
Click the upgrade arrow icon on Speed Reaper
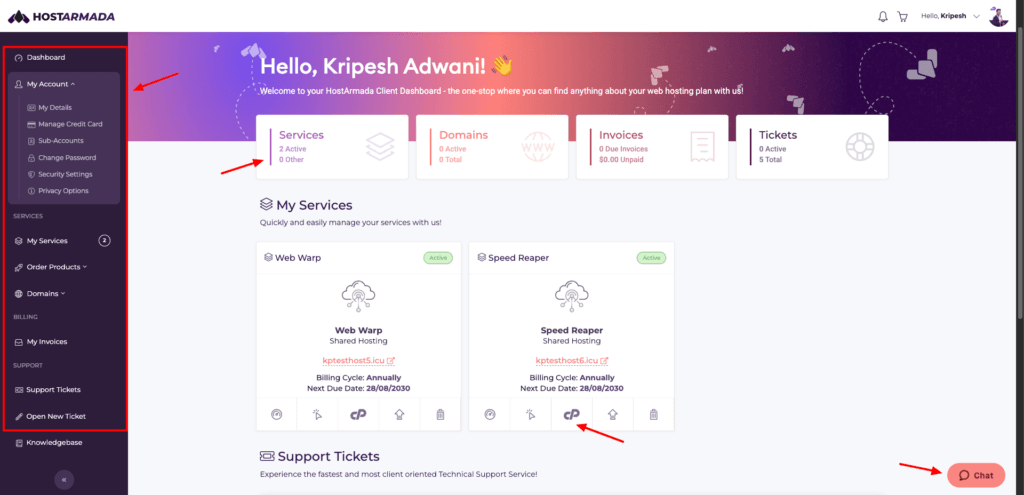pos(613,414)
